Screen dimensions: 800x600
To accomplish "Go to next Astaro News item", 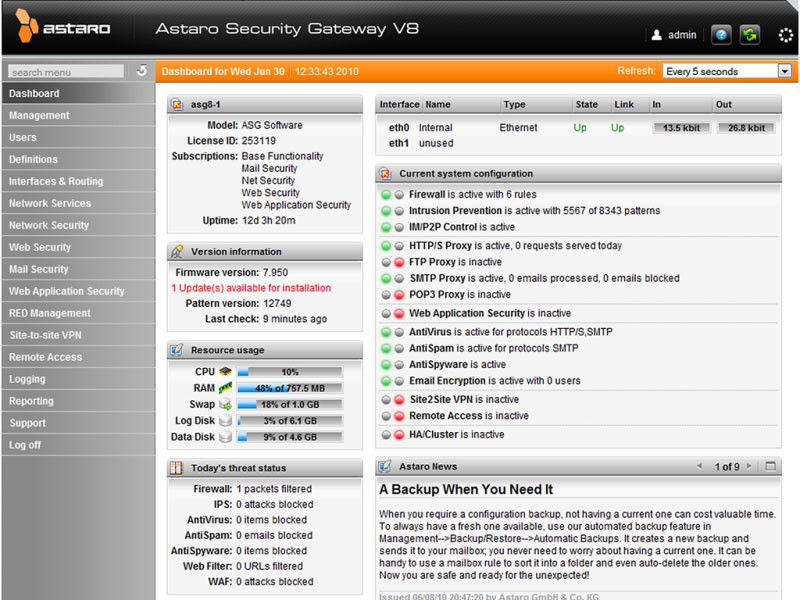I will (749, 466).
